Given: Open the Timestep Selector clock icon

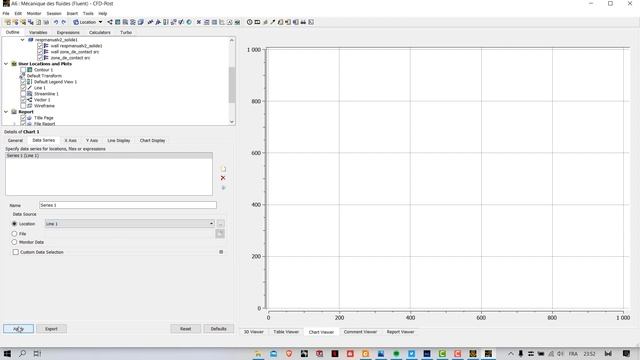Looking at the screenshot, I should [x=249, y=22].
